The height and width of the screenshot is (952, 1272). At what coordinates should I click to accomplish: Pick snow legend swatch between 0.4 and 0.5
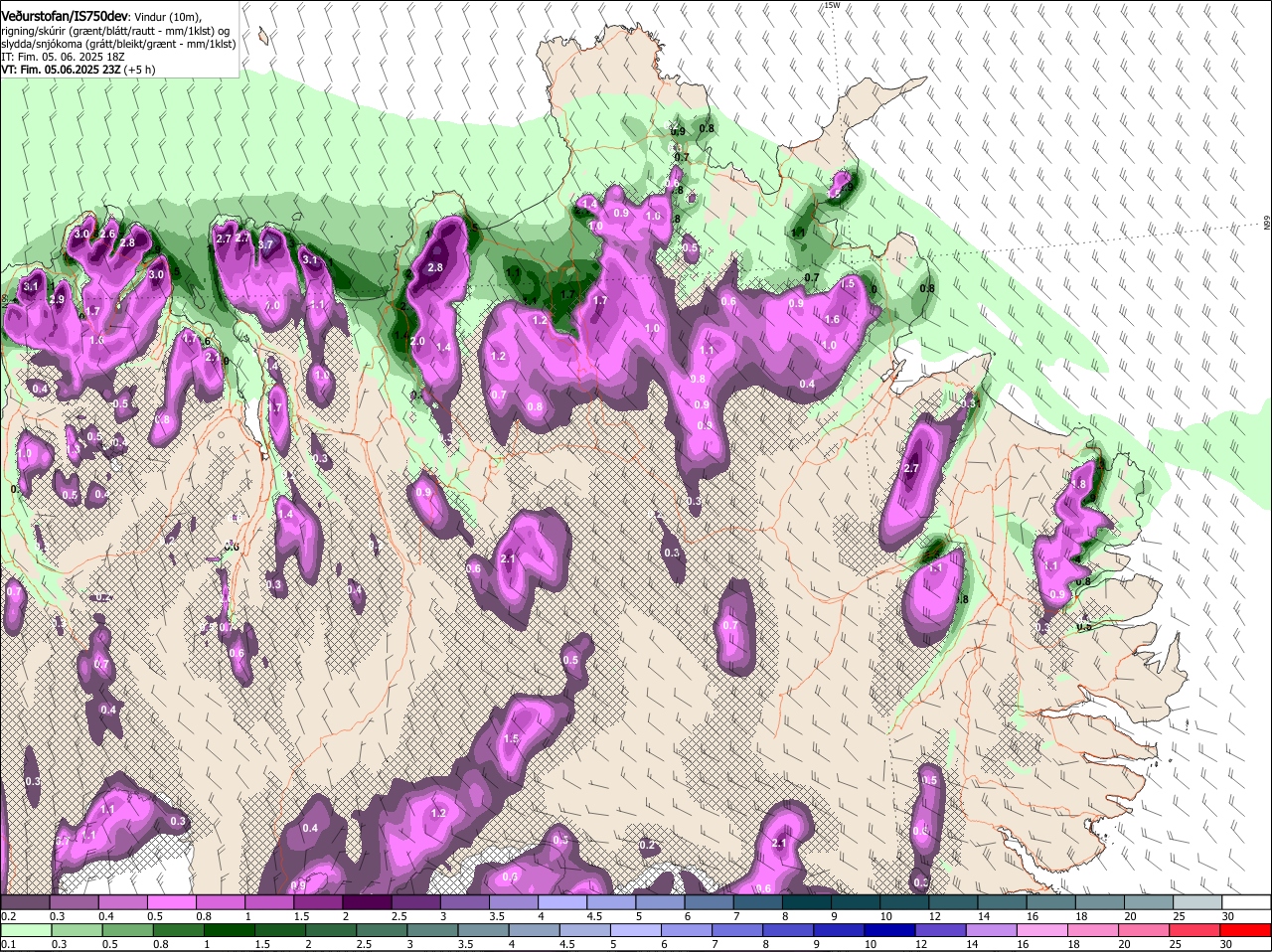(125, 902)
